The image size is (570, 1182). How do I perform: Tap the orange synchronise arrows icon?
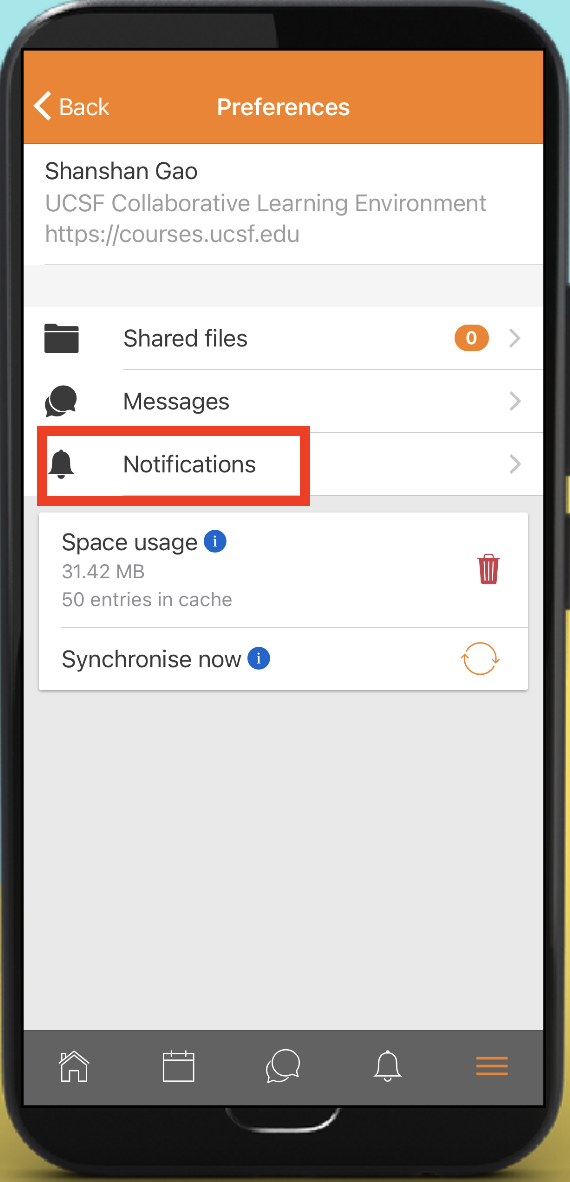tap(480, 659)
